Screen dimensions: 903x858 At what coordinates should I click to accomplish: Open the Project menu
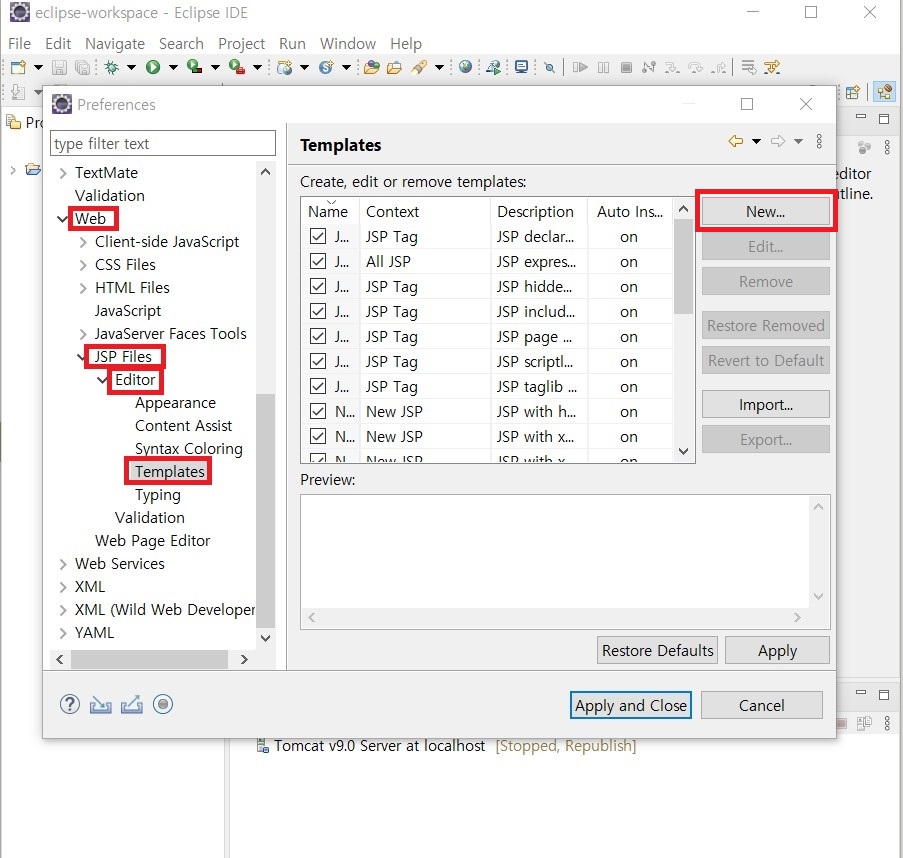241,44
